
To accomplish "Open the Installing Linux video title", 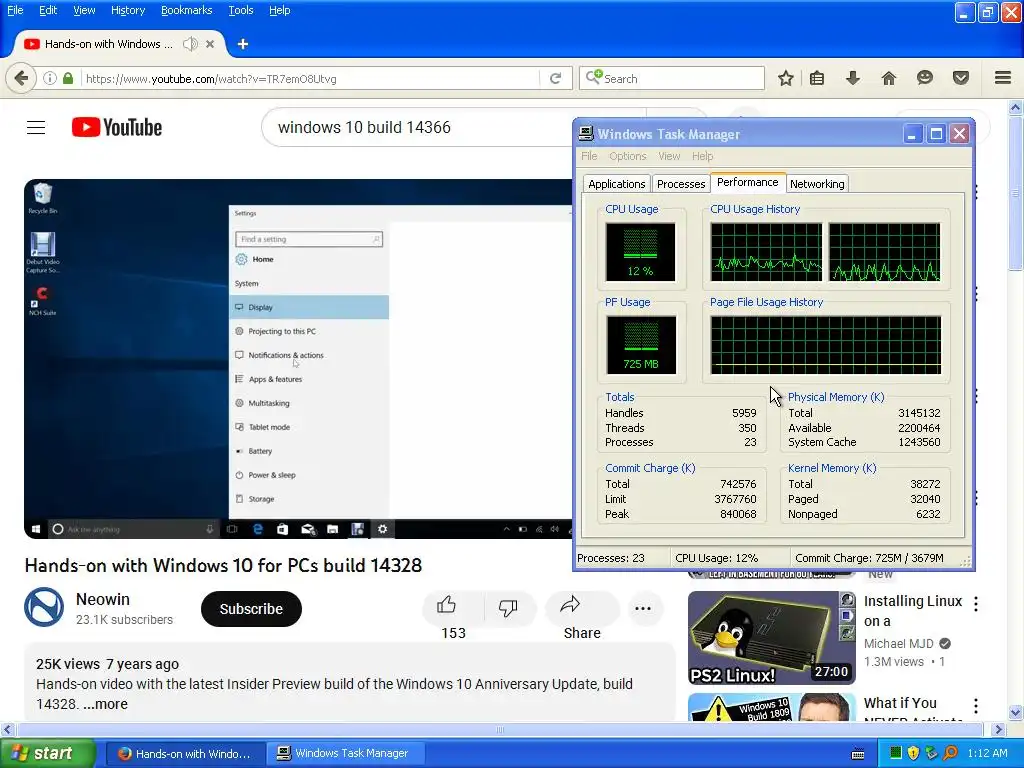I will point(912,611).
